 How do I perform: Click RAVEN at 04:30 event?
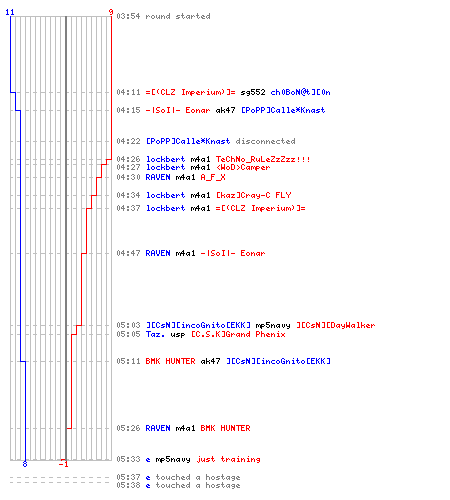click(x=158, y=177)
